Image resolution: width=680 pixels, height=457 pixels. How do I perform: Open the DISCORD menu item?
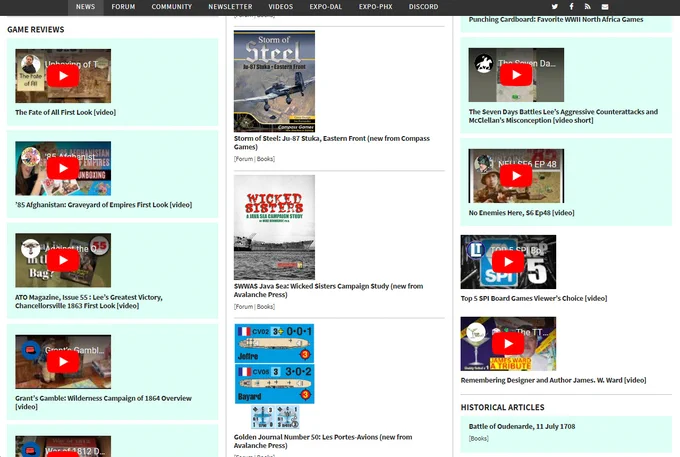423,7
